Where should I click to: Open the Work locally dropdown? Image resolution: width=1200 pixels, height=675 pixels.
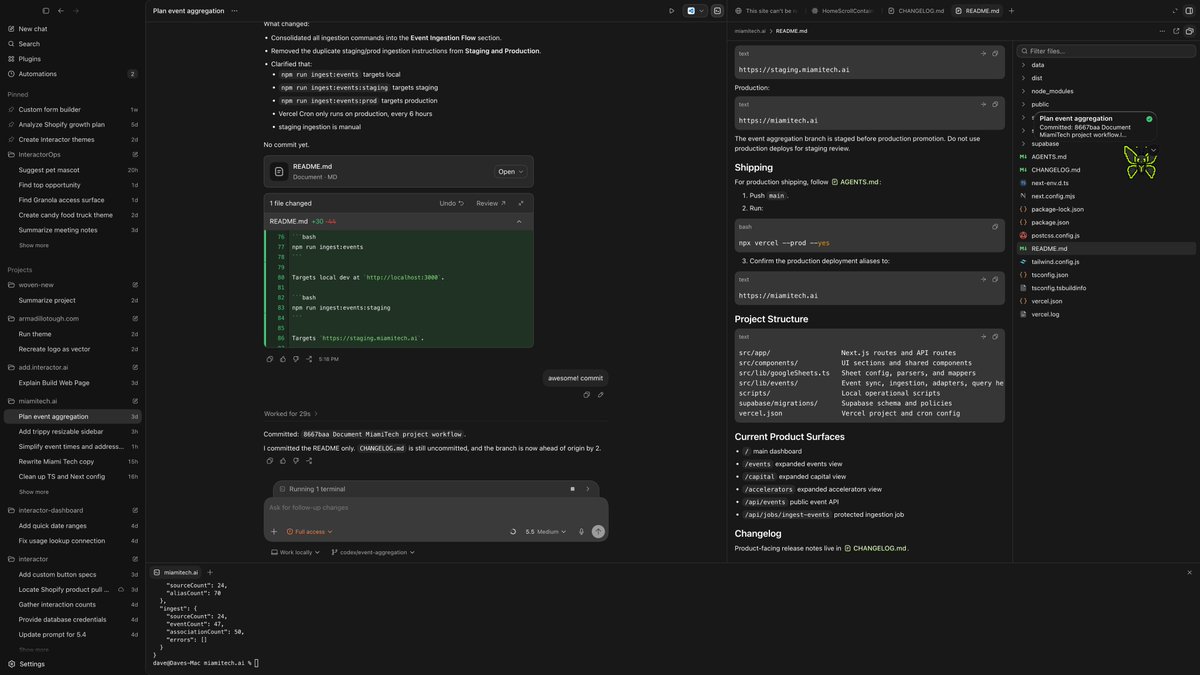tap(295, 552)
